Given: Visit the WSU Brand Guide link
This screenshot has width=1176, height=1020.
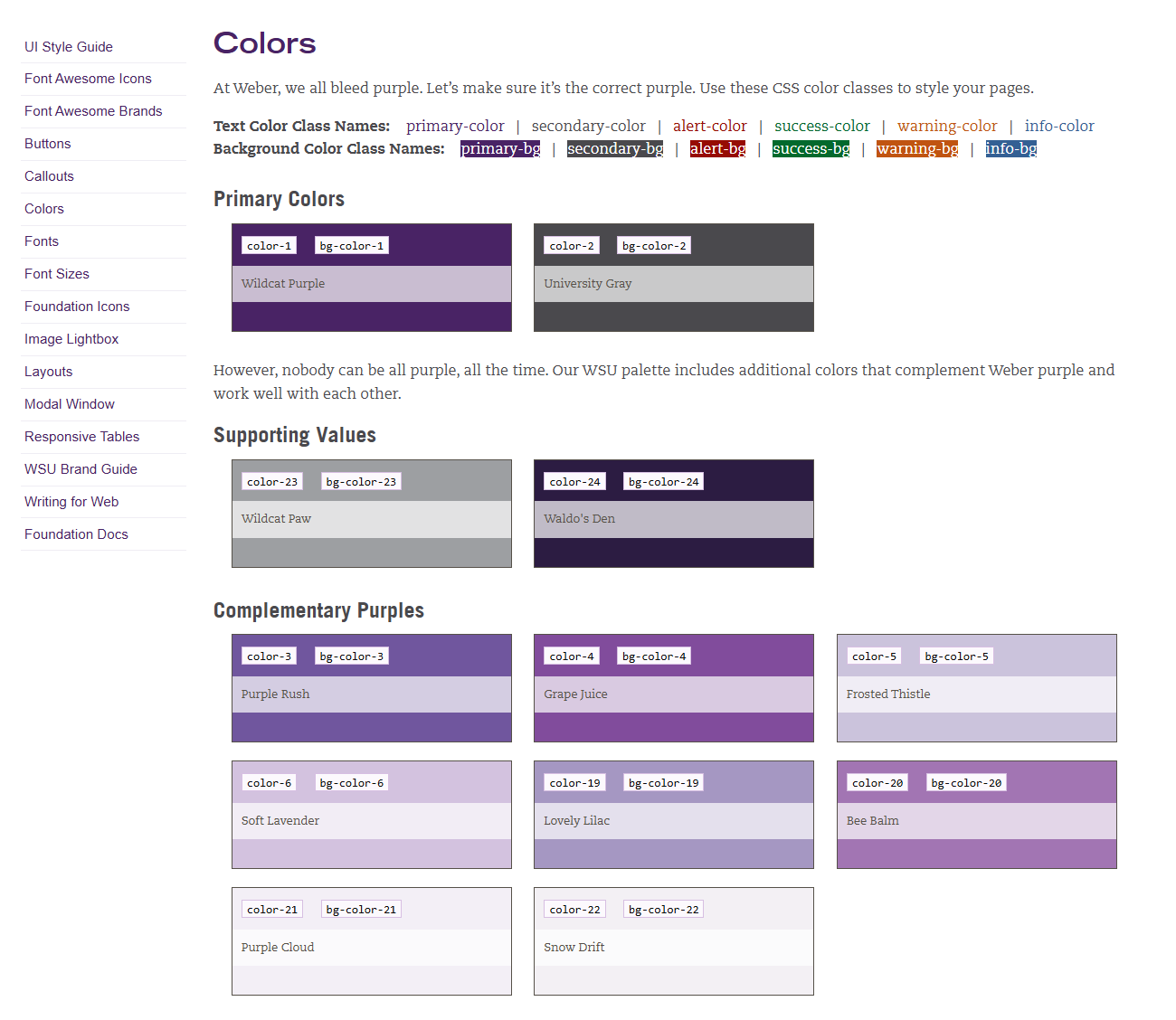Looking at the screenshot, I should click(81, 469).
